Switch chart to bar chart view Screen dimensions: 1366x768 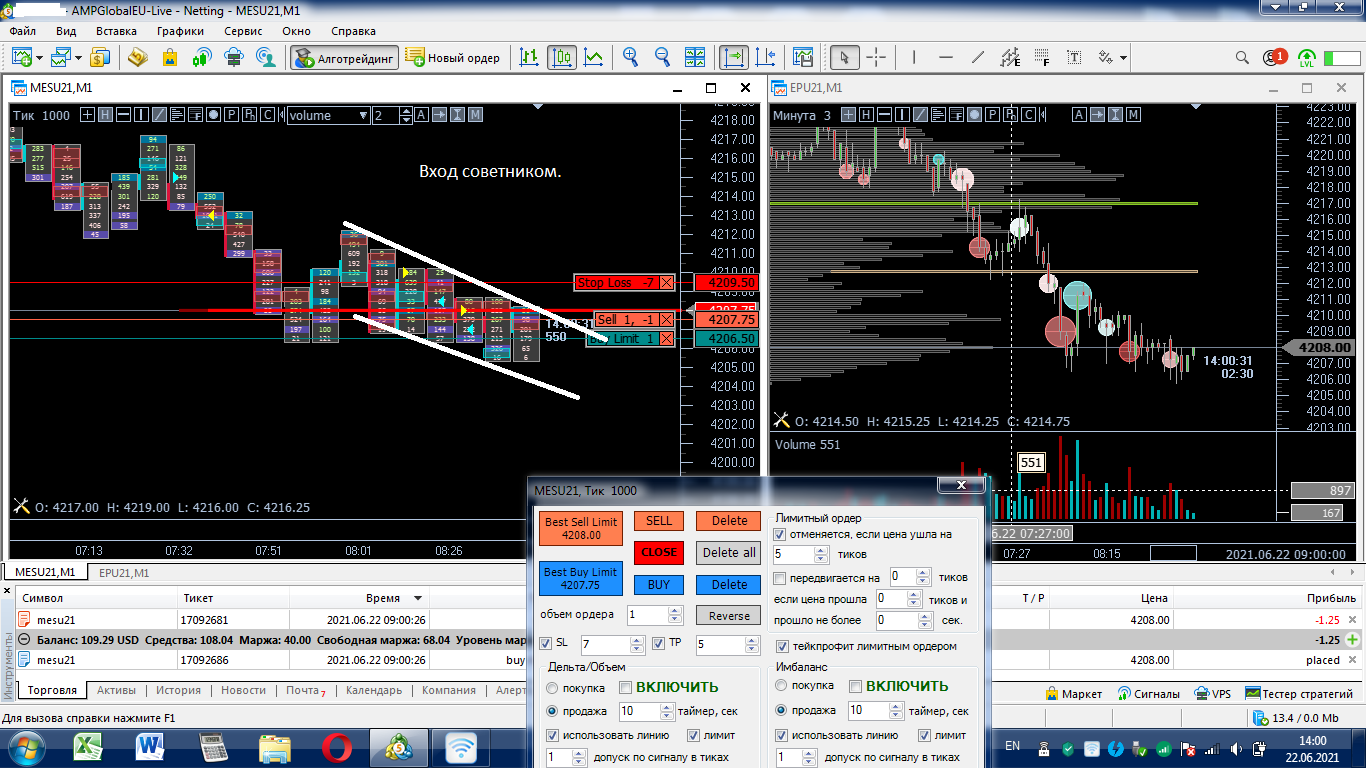tap(530, 58)
